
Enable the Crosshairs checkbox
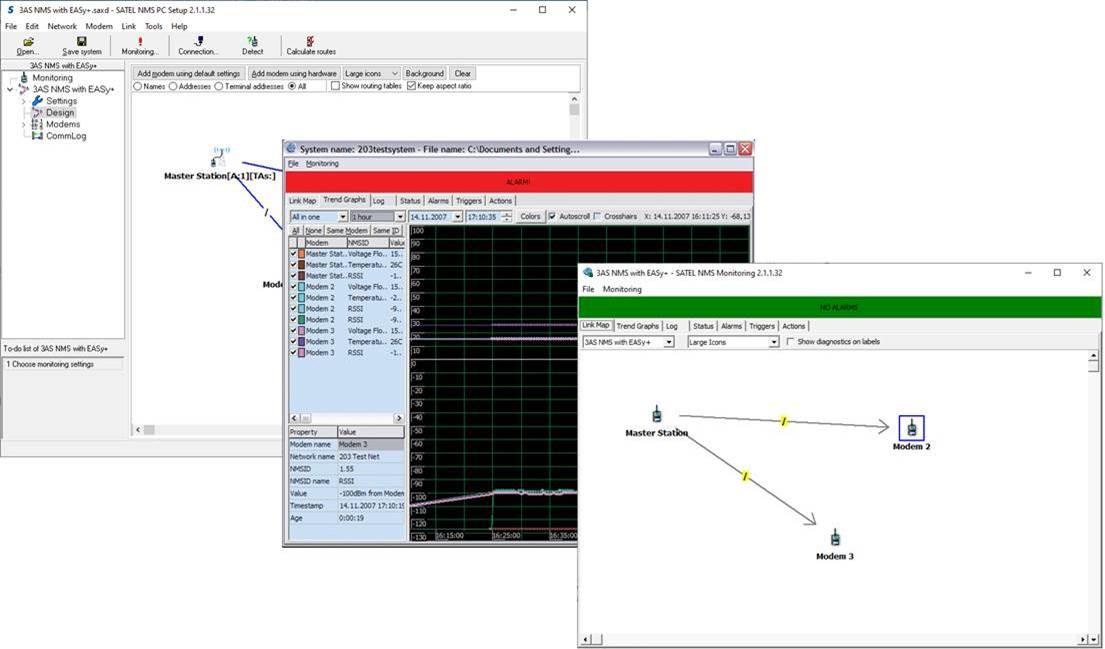[x=598, y=216]
